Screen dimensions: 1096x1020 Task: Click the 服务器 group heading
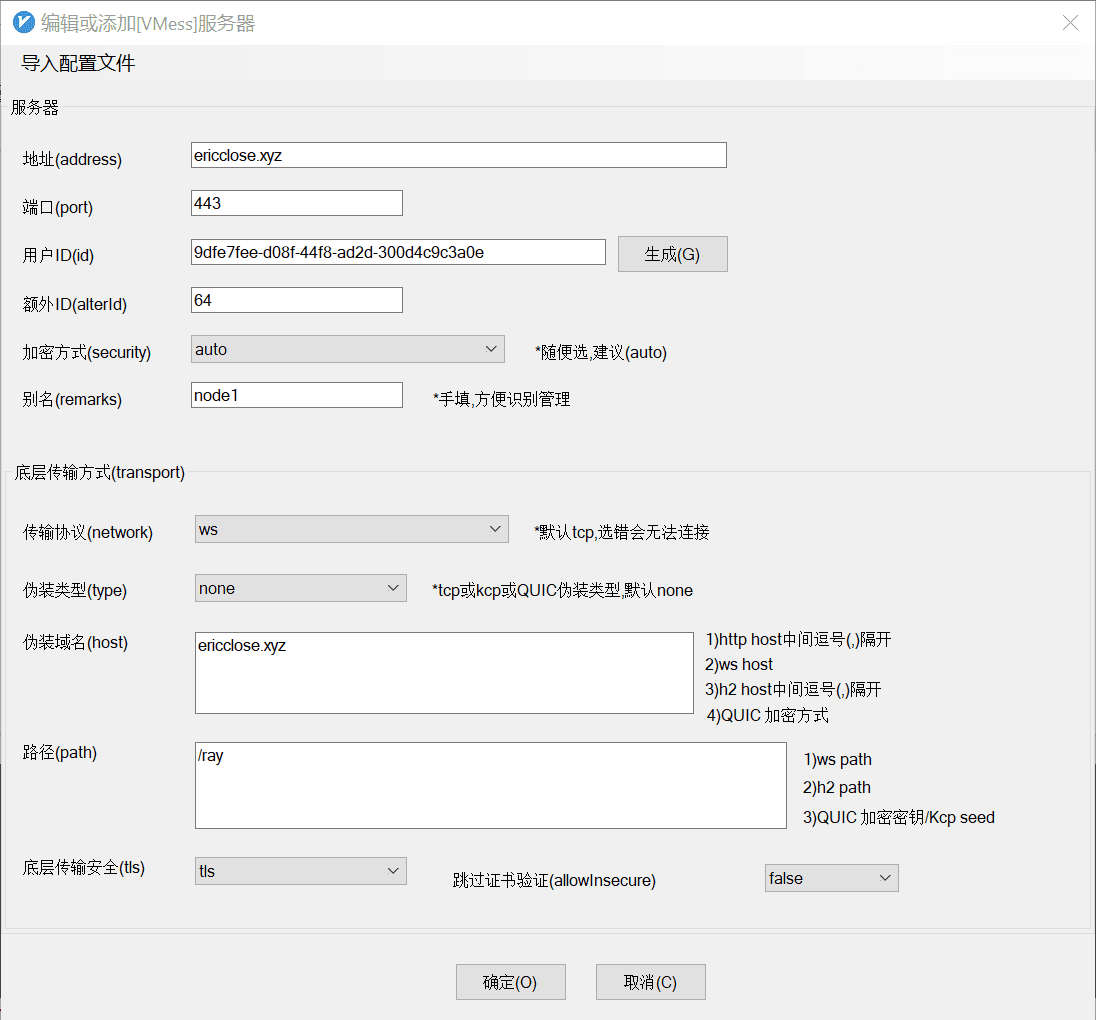[x=35, y=108]
